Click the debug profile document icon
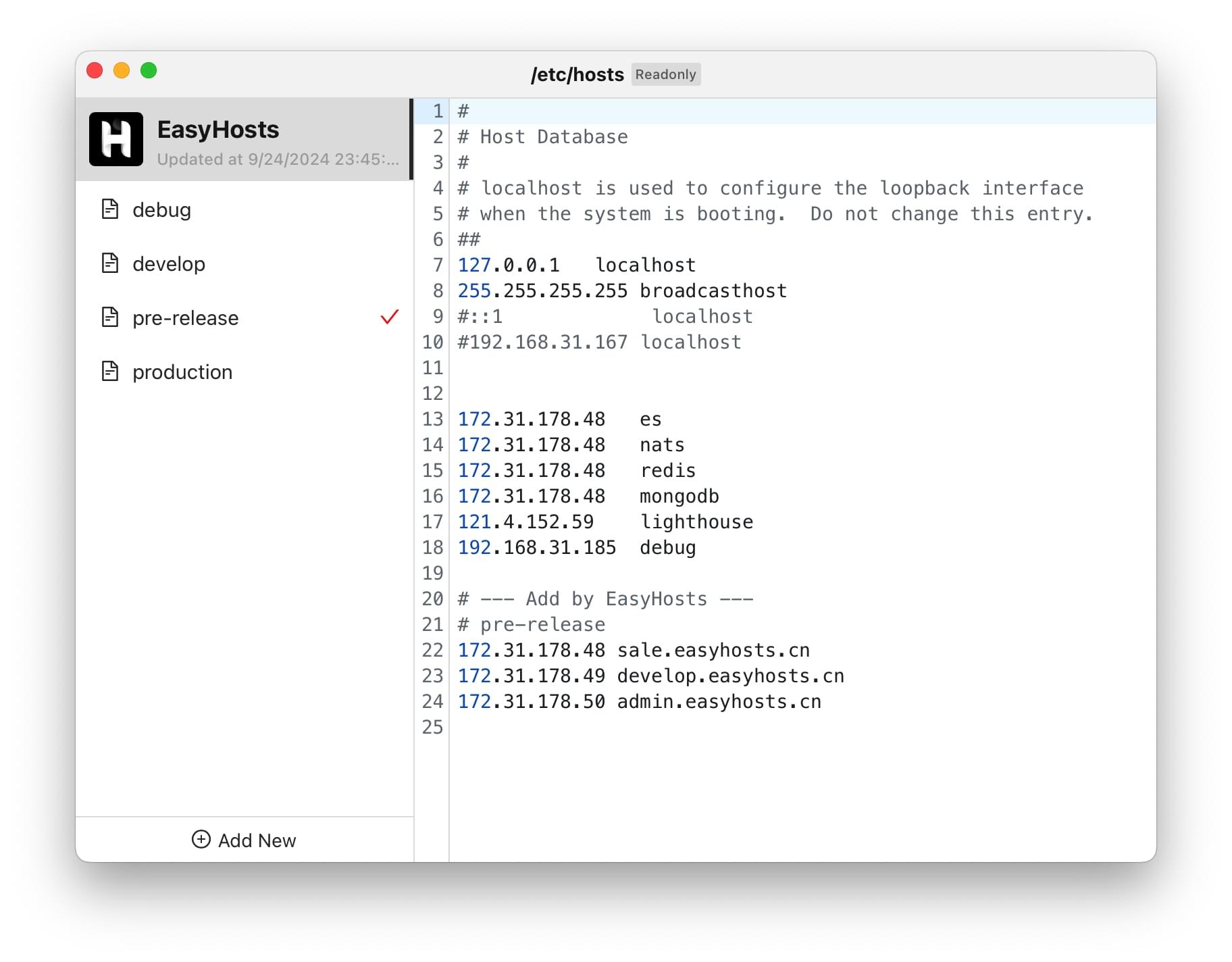Screen dimensions: 1232x962 tap(110, 209)
